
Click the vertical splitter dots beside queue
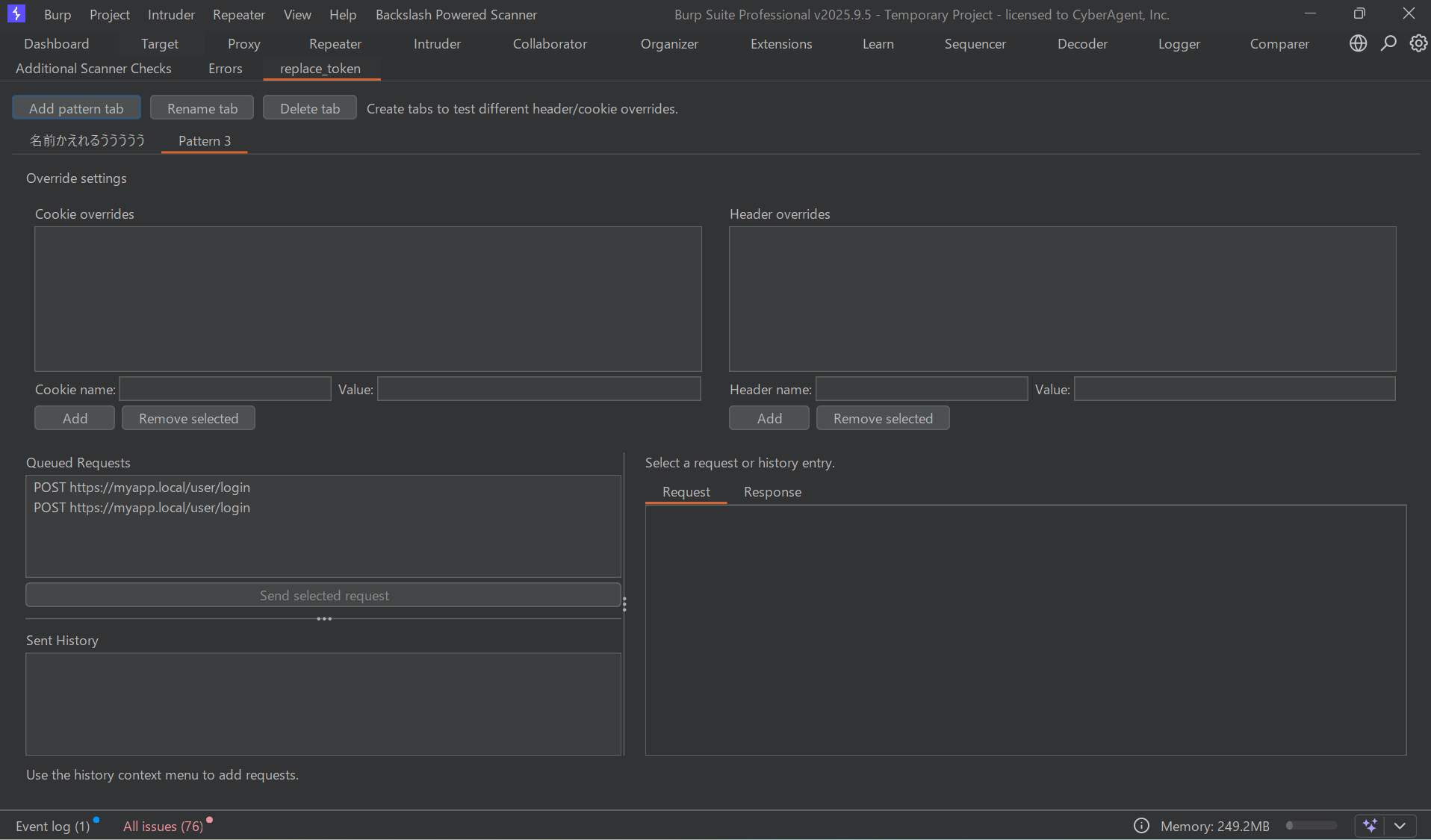624,604
